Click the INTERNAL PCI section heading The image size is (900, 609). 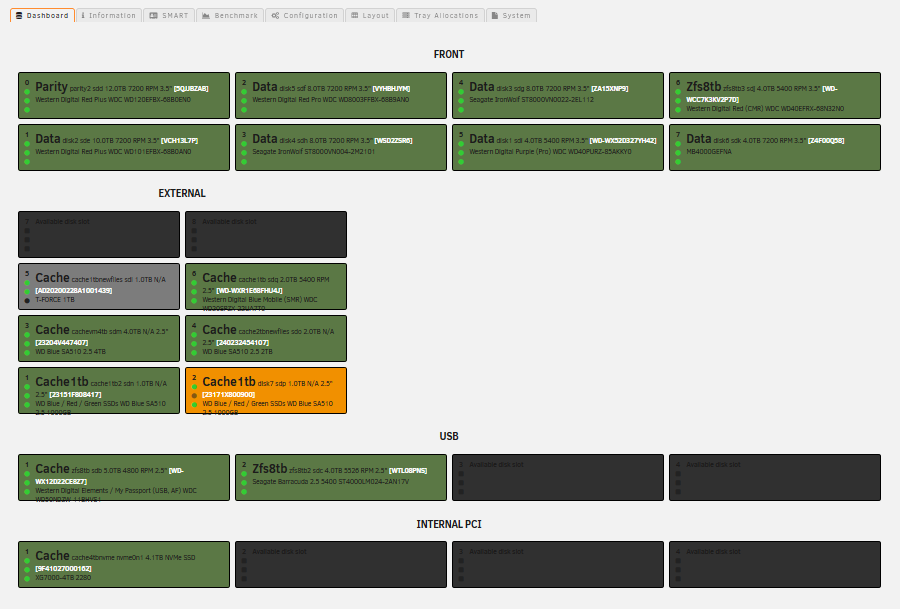[x=449, y=524]
